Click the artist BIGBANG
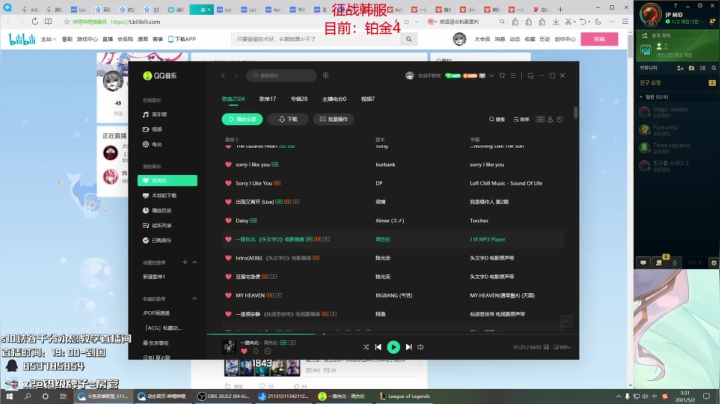The width and height of the screenshot is (720, 404). 394,295
